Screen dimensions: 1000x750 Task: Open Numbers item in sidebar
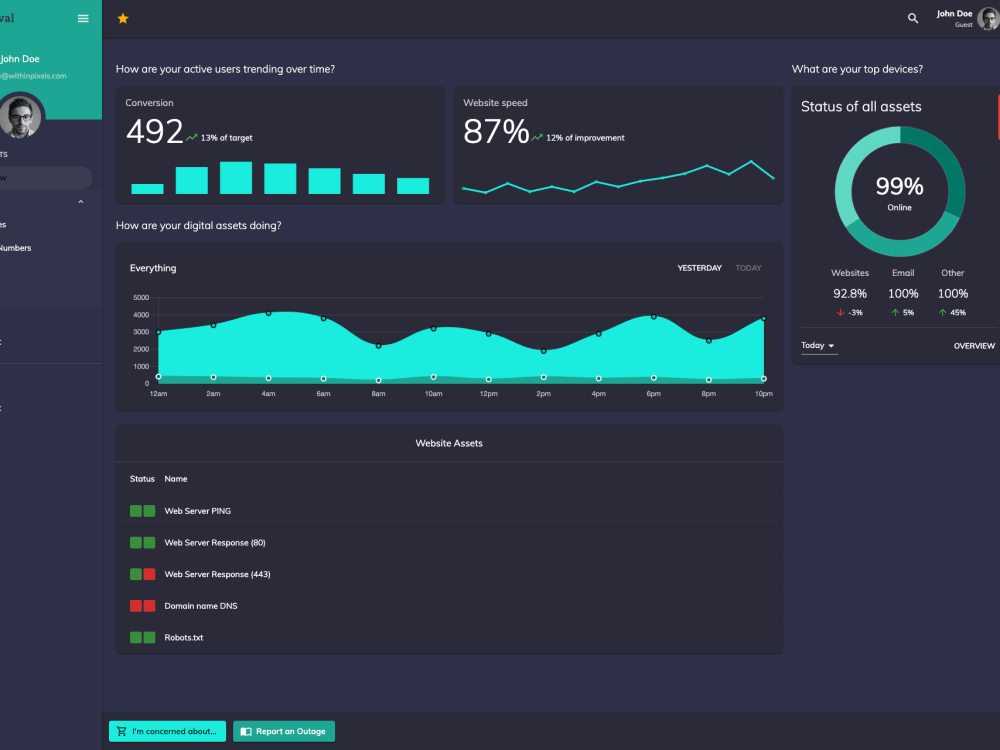click(14, 248)
